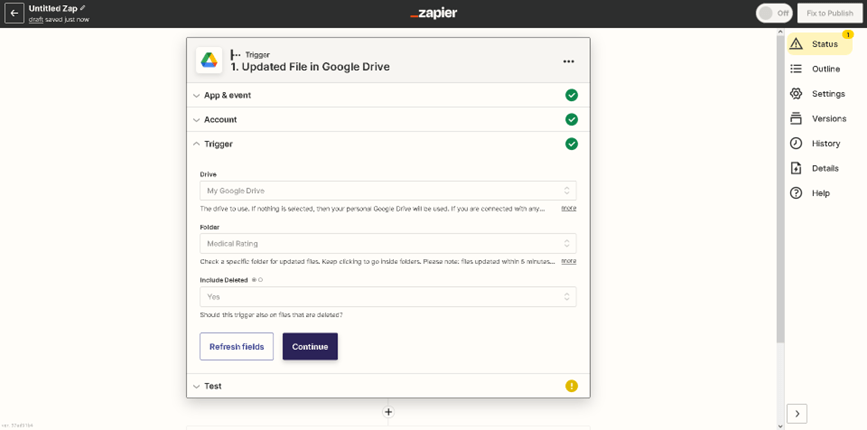Viewport: 867px width, 430px height.
Task: Click the Zapier logo
Action: coord(434,13)
